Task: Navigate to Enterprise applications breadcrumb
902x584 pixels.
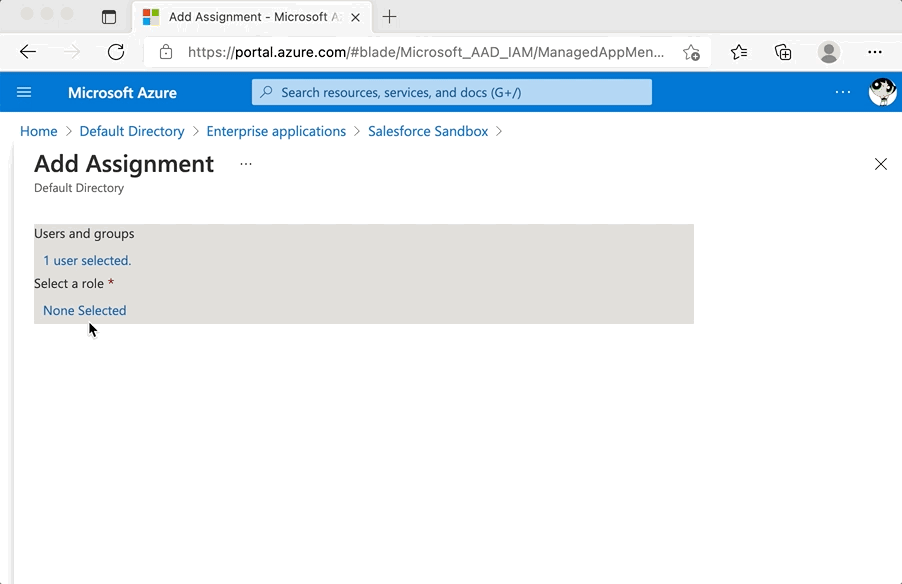Action: coord(276,131)
